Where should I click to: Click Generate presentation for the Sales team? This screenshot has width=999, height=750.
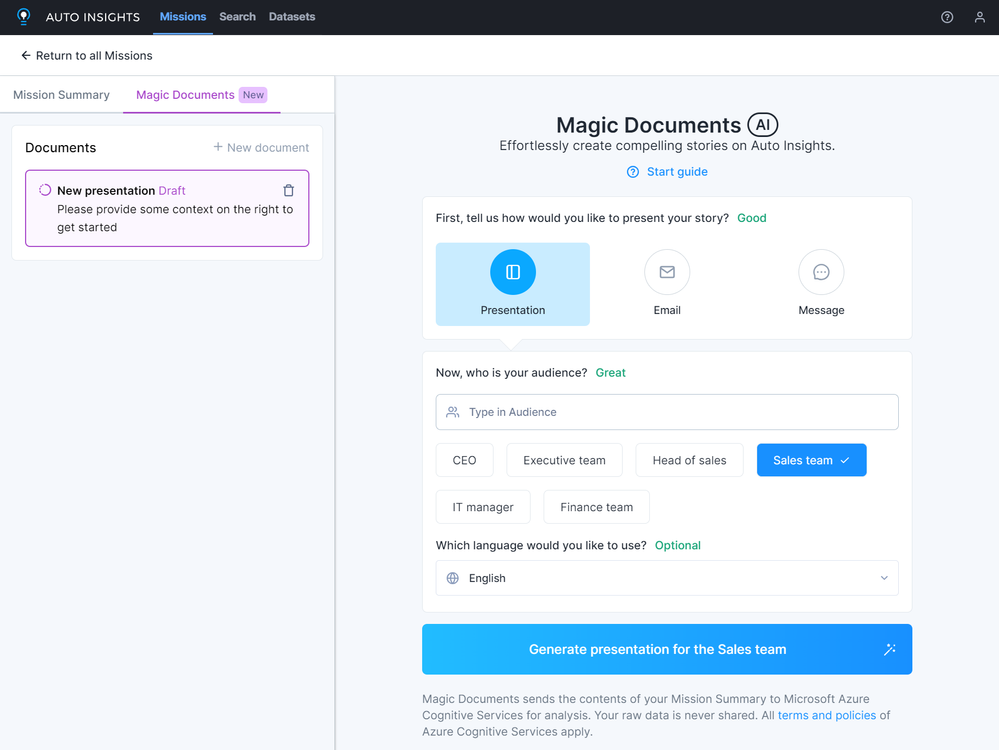(x=666, y=649)
